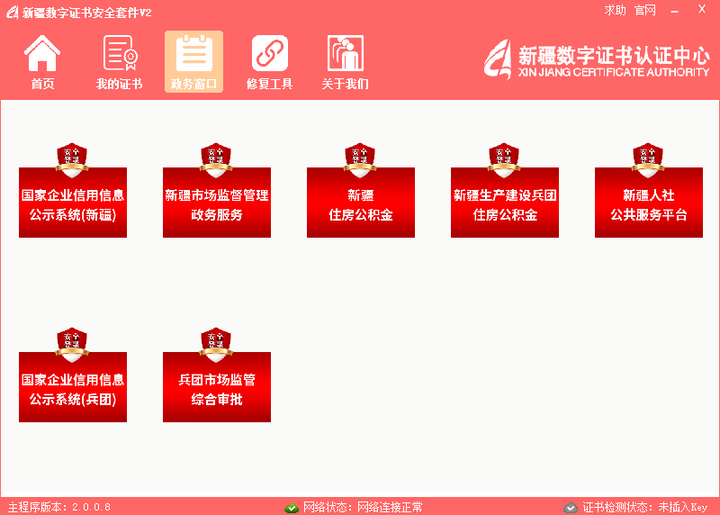Click shield badge above 新疆市场监督管理政务服务
This screenshot has width=720, height=515.
tap(216, 160)
